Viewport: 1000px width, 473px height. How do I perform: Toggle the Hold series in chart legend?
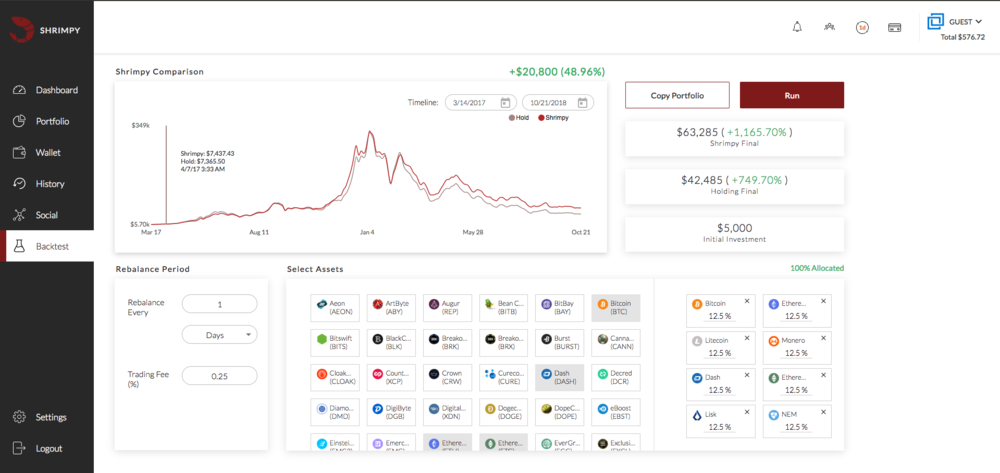[x=519, y=118]
